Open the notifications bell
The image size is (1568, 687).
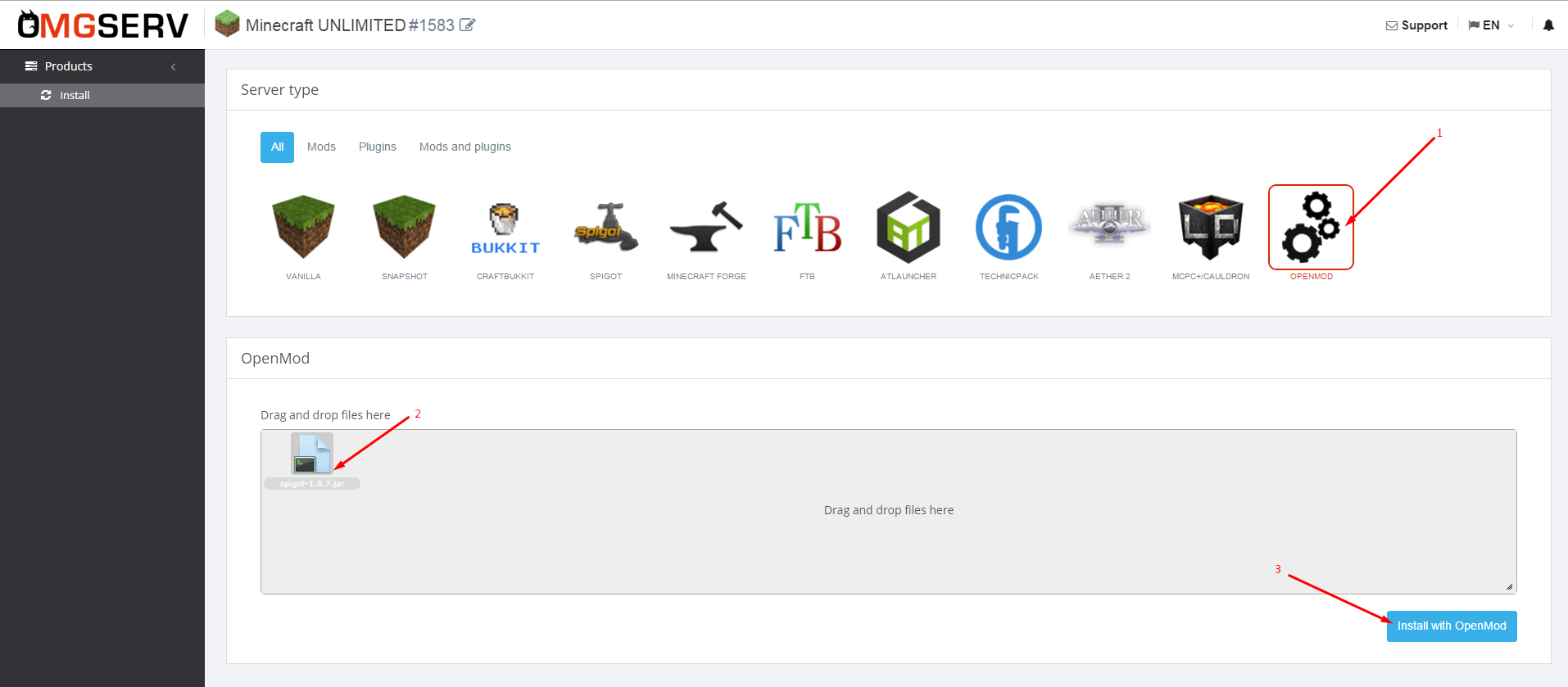1548,25
